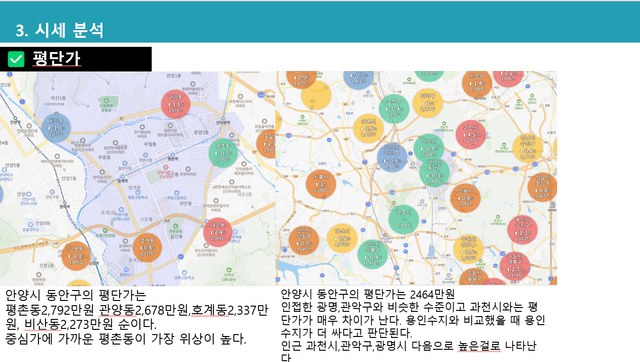The height and width of the screenshot is (362, 640).
Task: Click the orange 시흥시 marker on right map
Action: pos(321,184)
